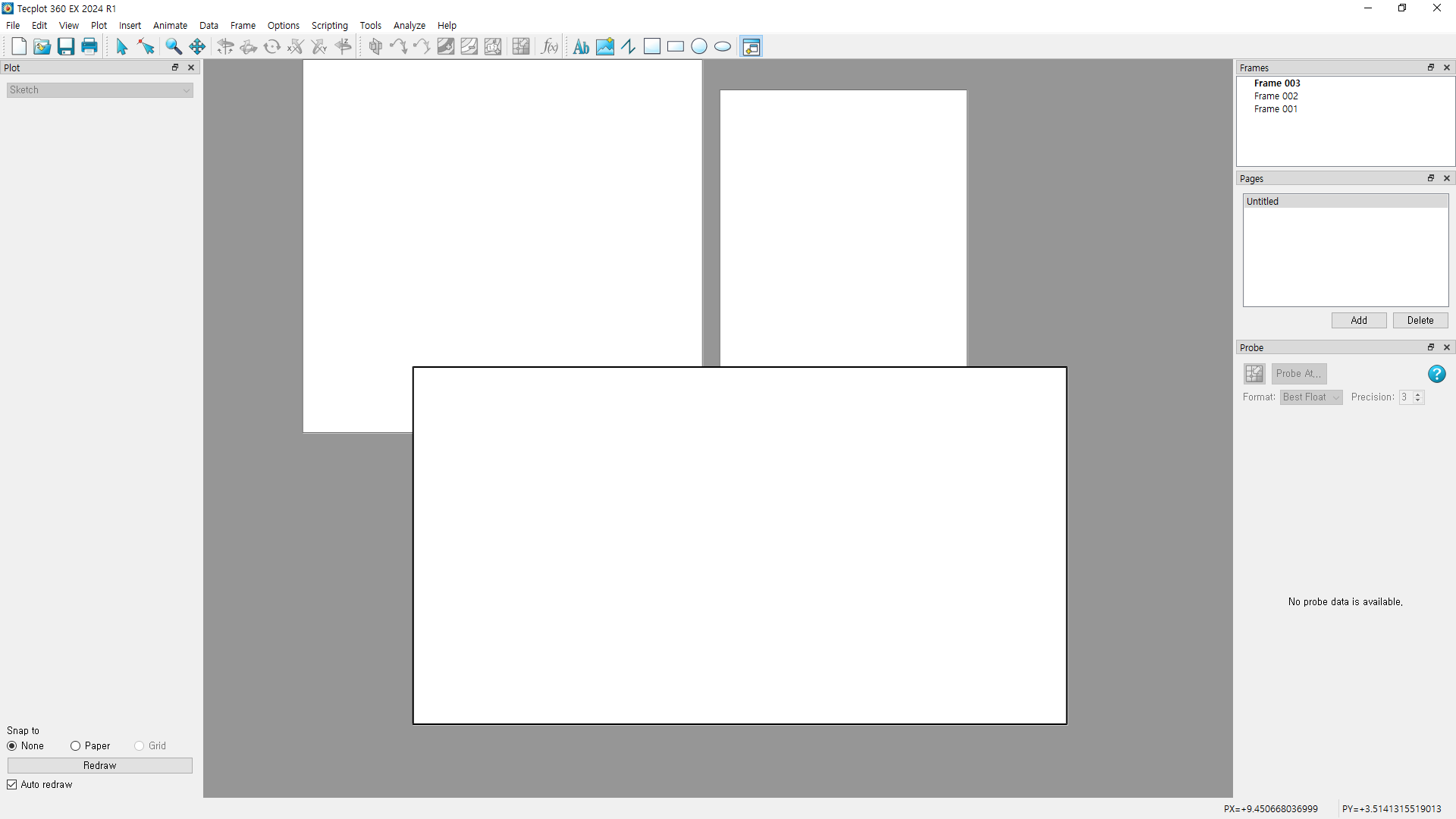The height and width of the screenshot is (819, 1456).
Task: Click the Redraw button
Action: pyautogui.click(x=100, y=766)
